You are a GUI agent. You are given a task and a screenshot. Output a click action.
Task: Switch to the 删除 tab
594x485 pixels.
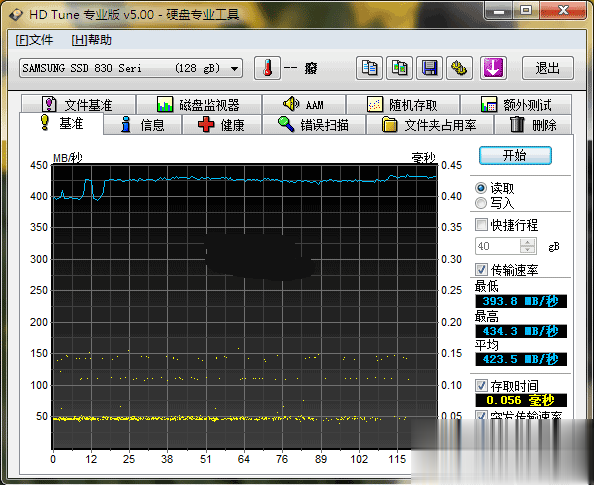pos(533,125)
